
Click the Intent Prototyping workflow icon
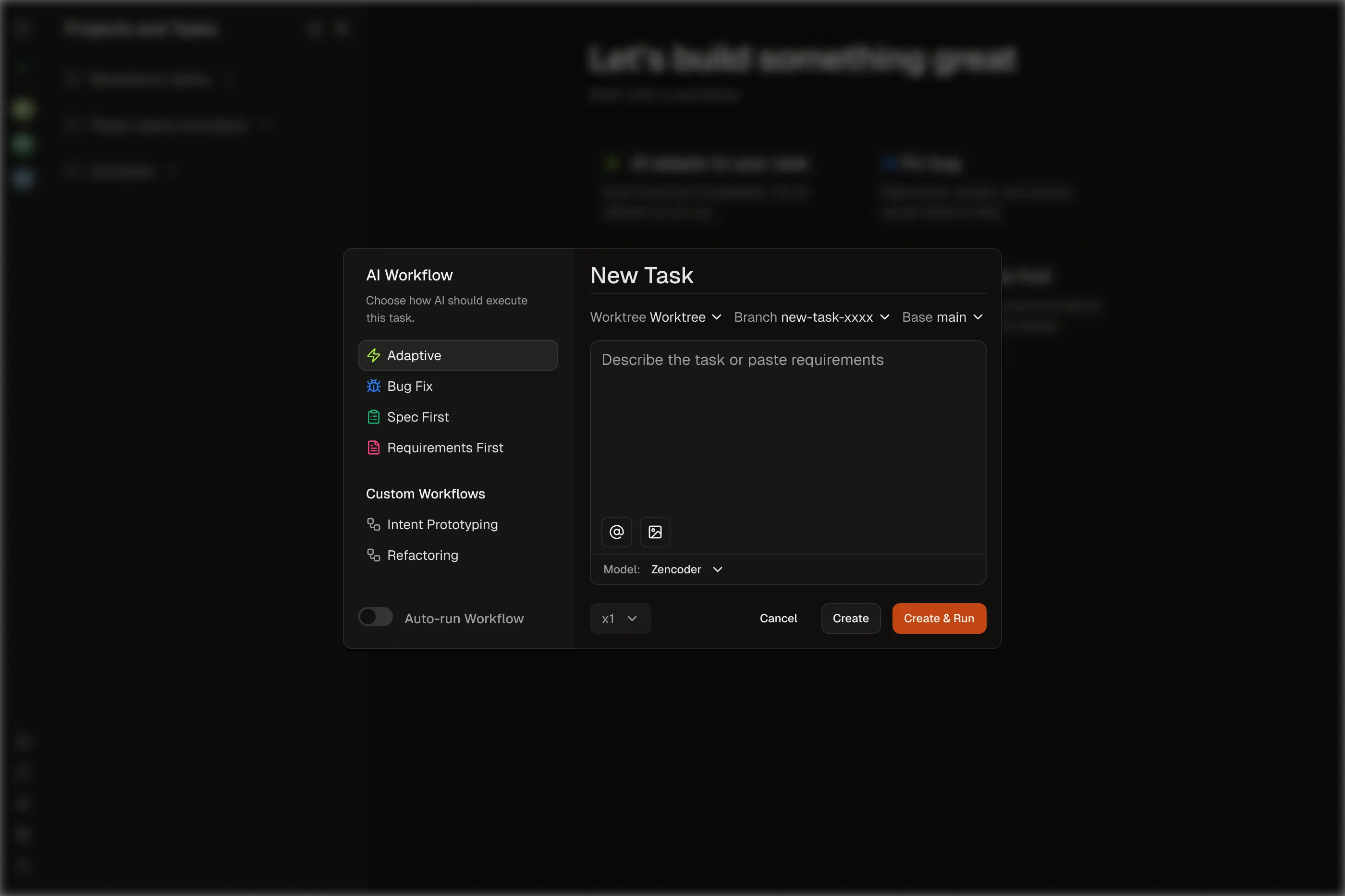point(374,524)
